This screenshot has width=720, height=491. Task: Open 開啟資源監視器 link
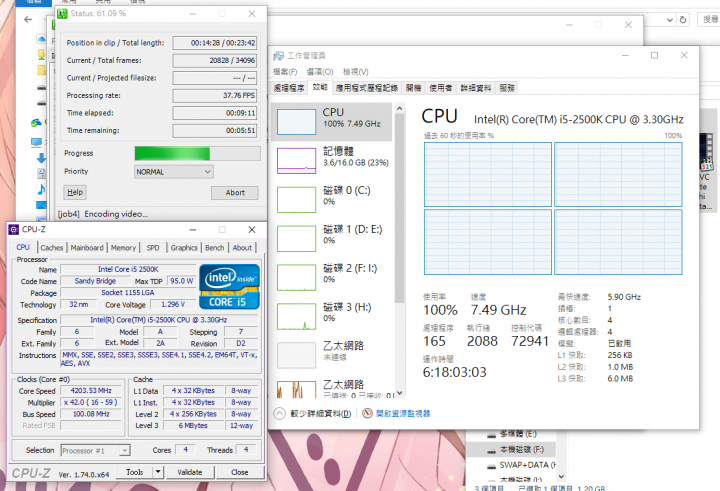click(x=403, y=413)
